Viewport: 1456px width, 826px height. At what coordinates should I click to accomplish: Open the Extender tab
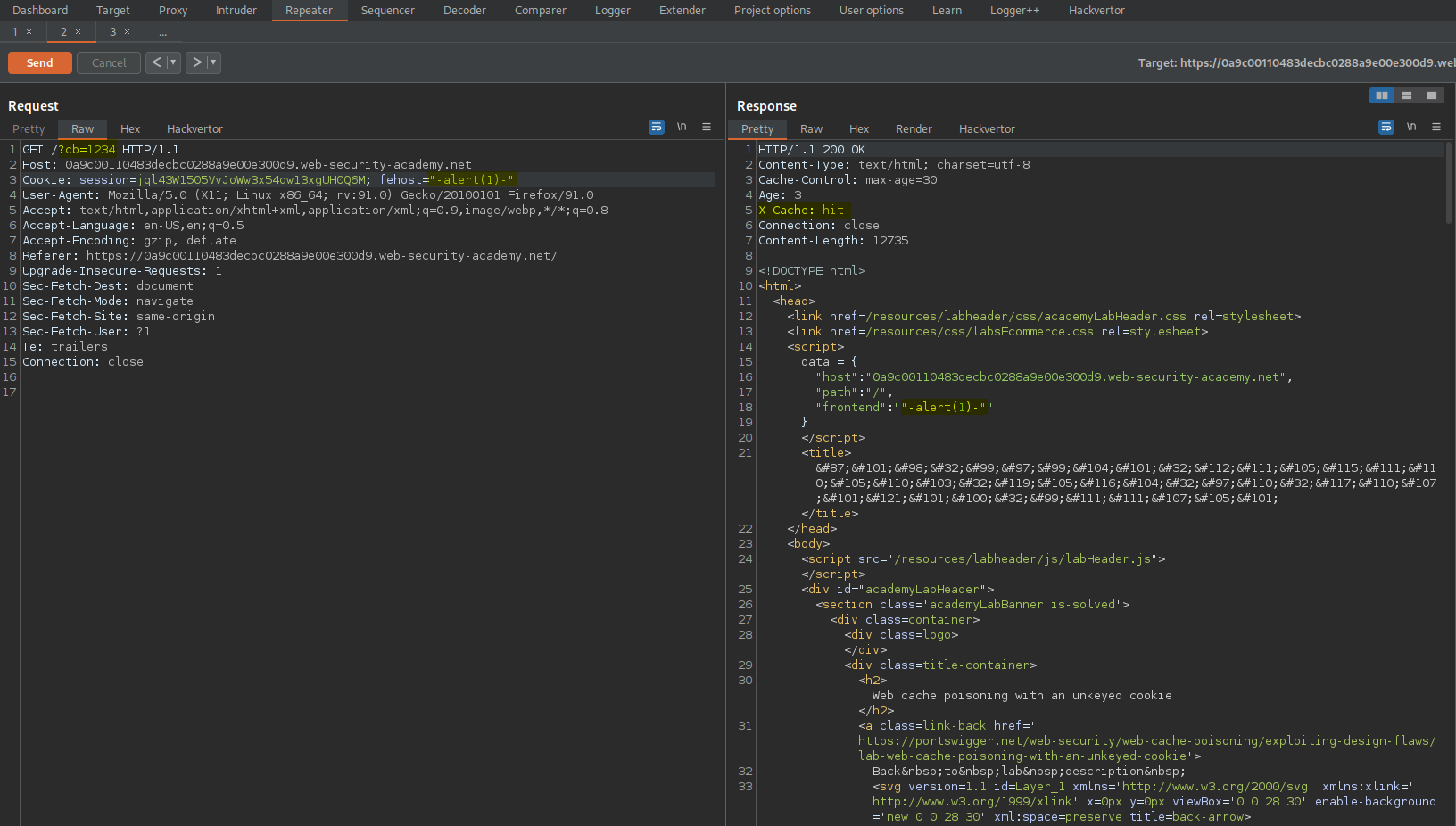pos(682,11)
